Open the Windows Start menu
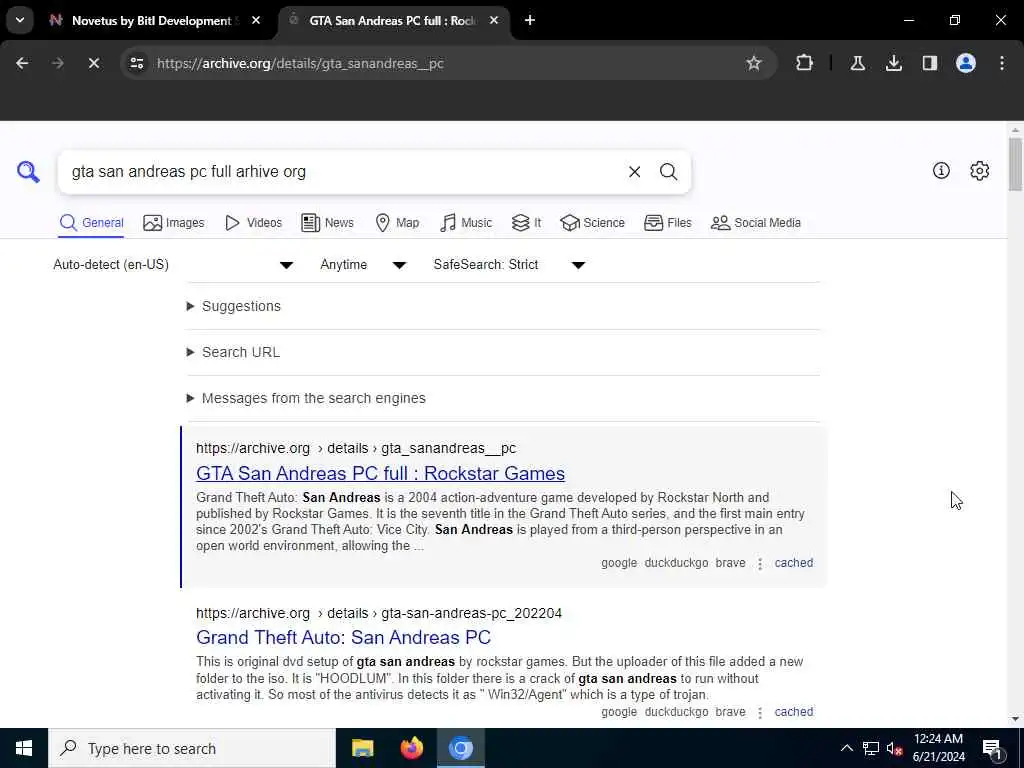This screenshot has width=1024, height=768. pyautogui.click(x=24, y=748)
